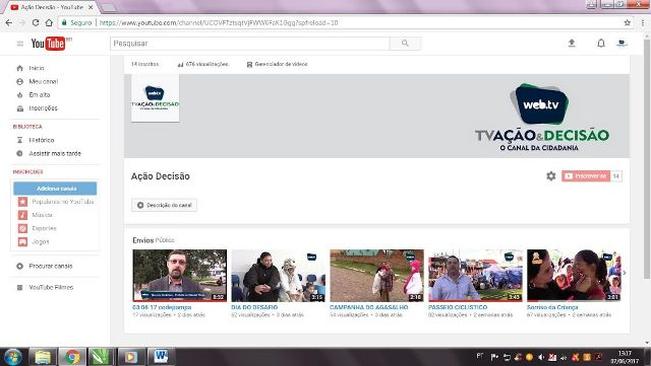Click the page vertical scrollbar
651x366 pixels.
click(x=646, y=158)
